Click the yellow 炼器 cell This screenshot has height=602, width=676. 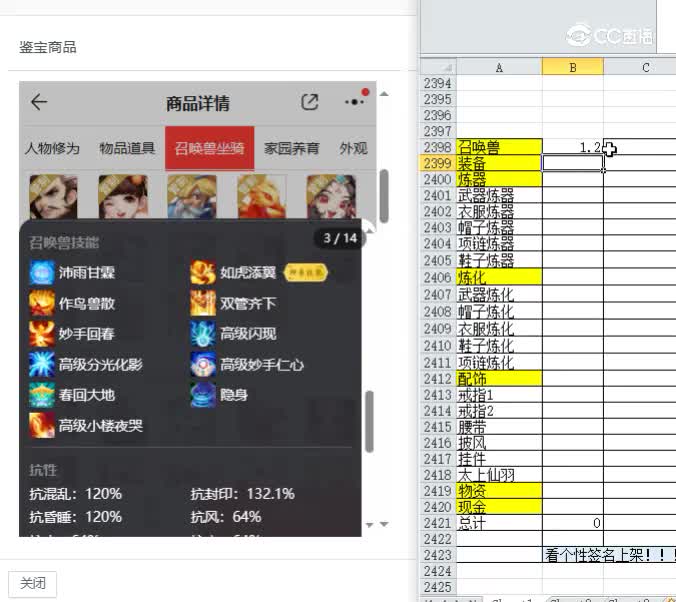pyautogui.click(x=499, y=179)
